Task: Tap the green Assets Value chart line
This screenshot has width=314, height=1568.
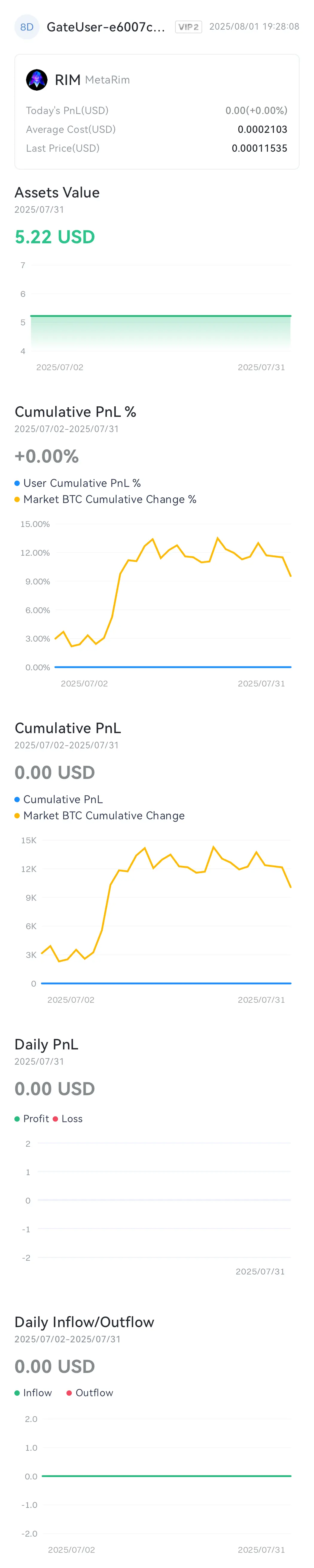Action: [x=161, y=316]
